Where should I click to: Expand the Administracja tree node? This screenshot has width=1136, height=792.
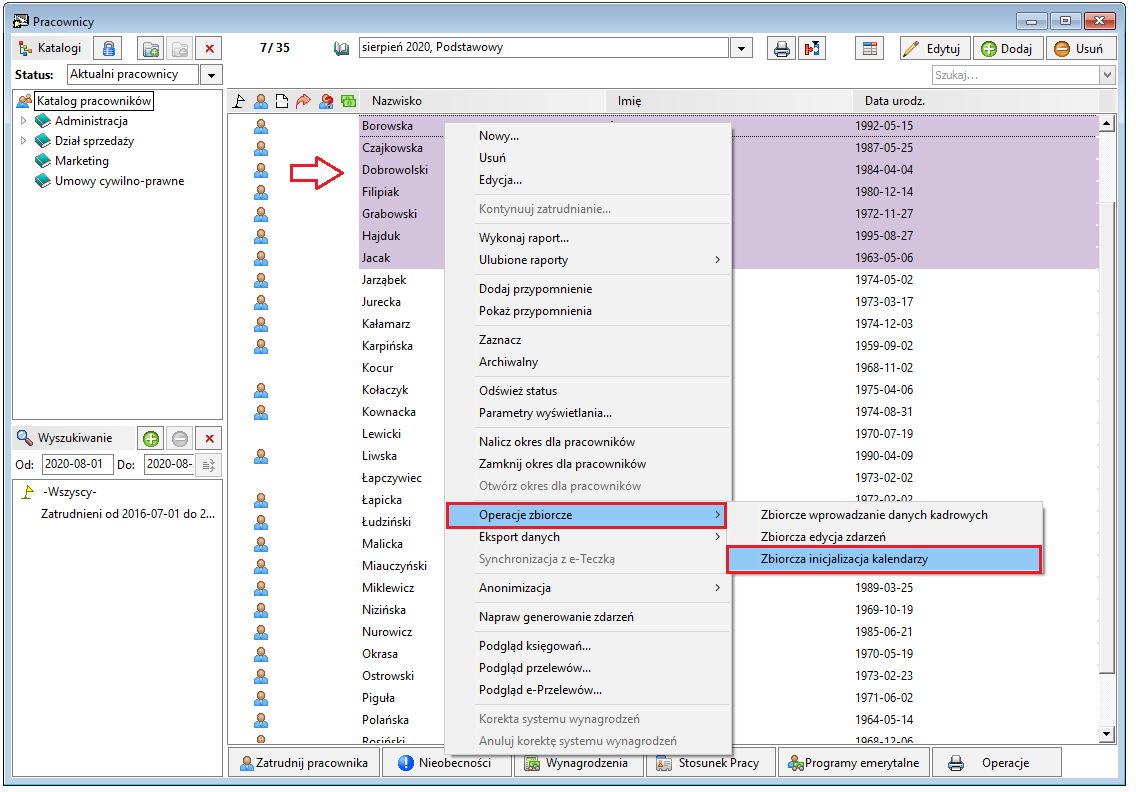pos(23,121)
